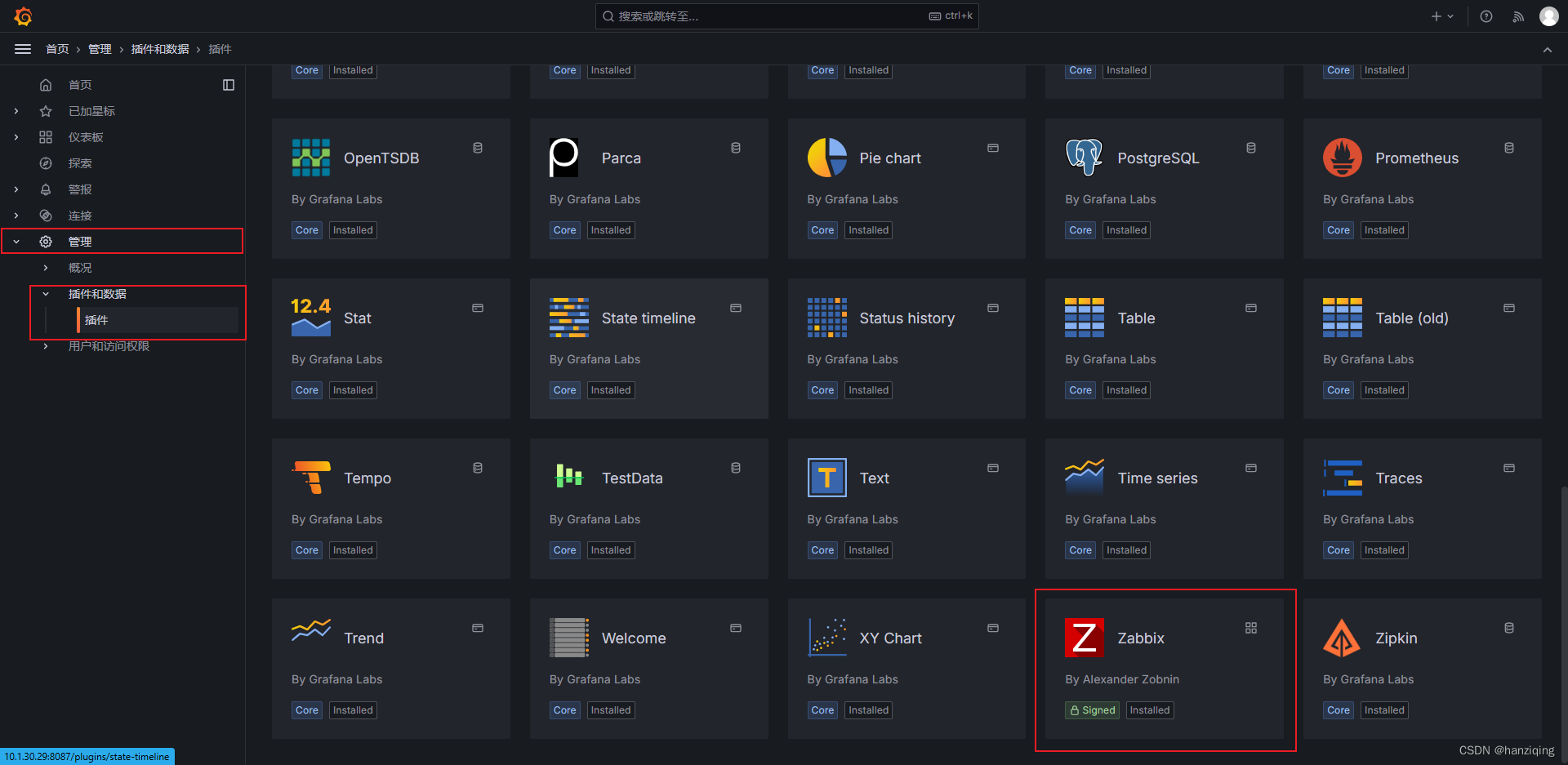
Task: Click 'By Alexander Zobnin' author text
Action: click(1122, 679)
